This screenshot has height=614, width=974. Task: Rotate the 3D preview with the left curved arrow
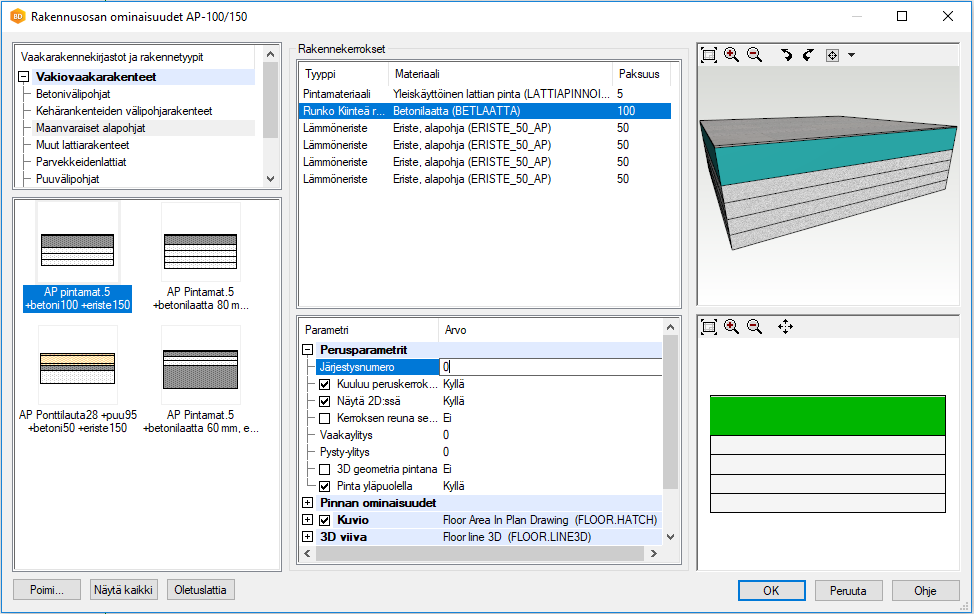click(x=787, y=55)
